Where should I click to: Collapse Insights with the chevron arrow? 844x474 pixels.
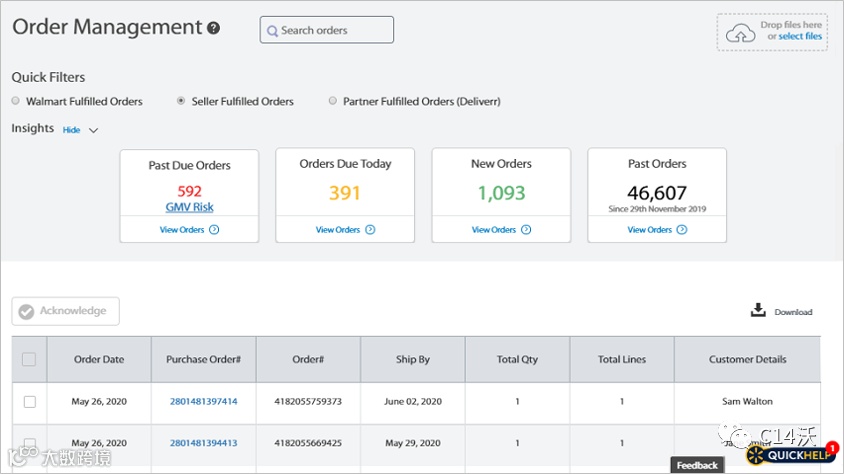[x=94, y=130]
